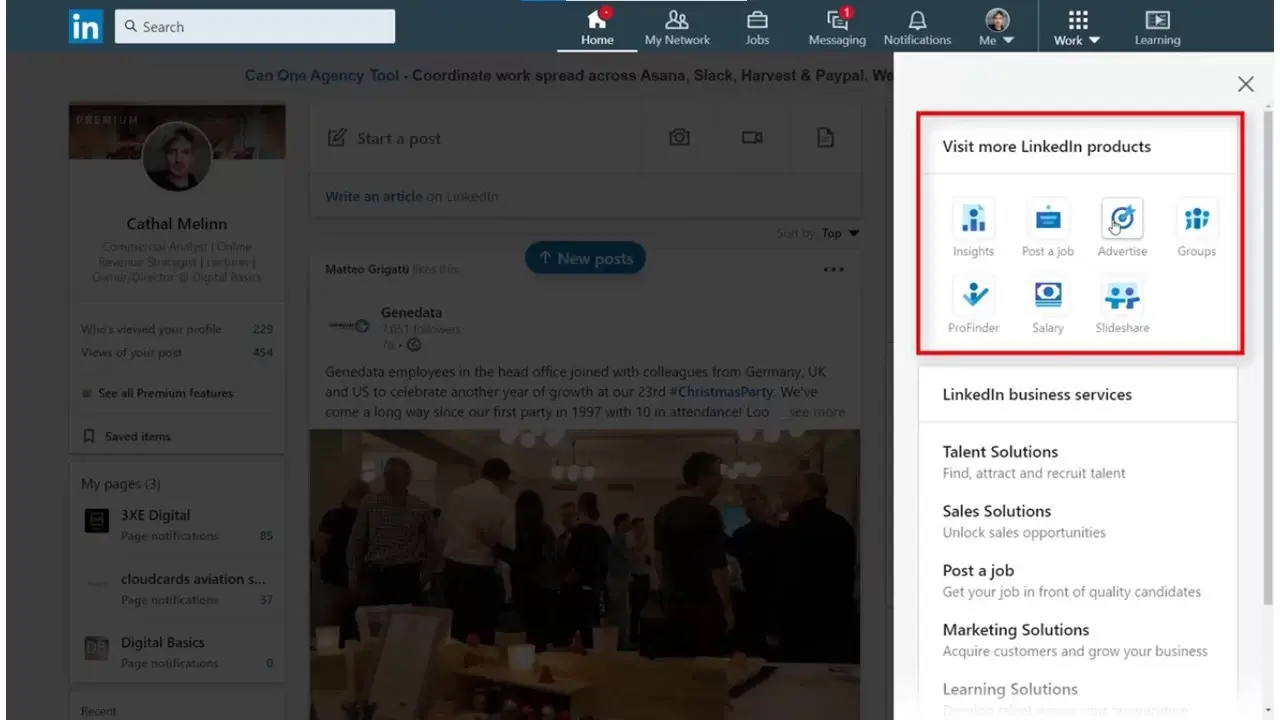1280x720 pixels.
Task: Click the New posts button
Action: [585, 258]
